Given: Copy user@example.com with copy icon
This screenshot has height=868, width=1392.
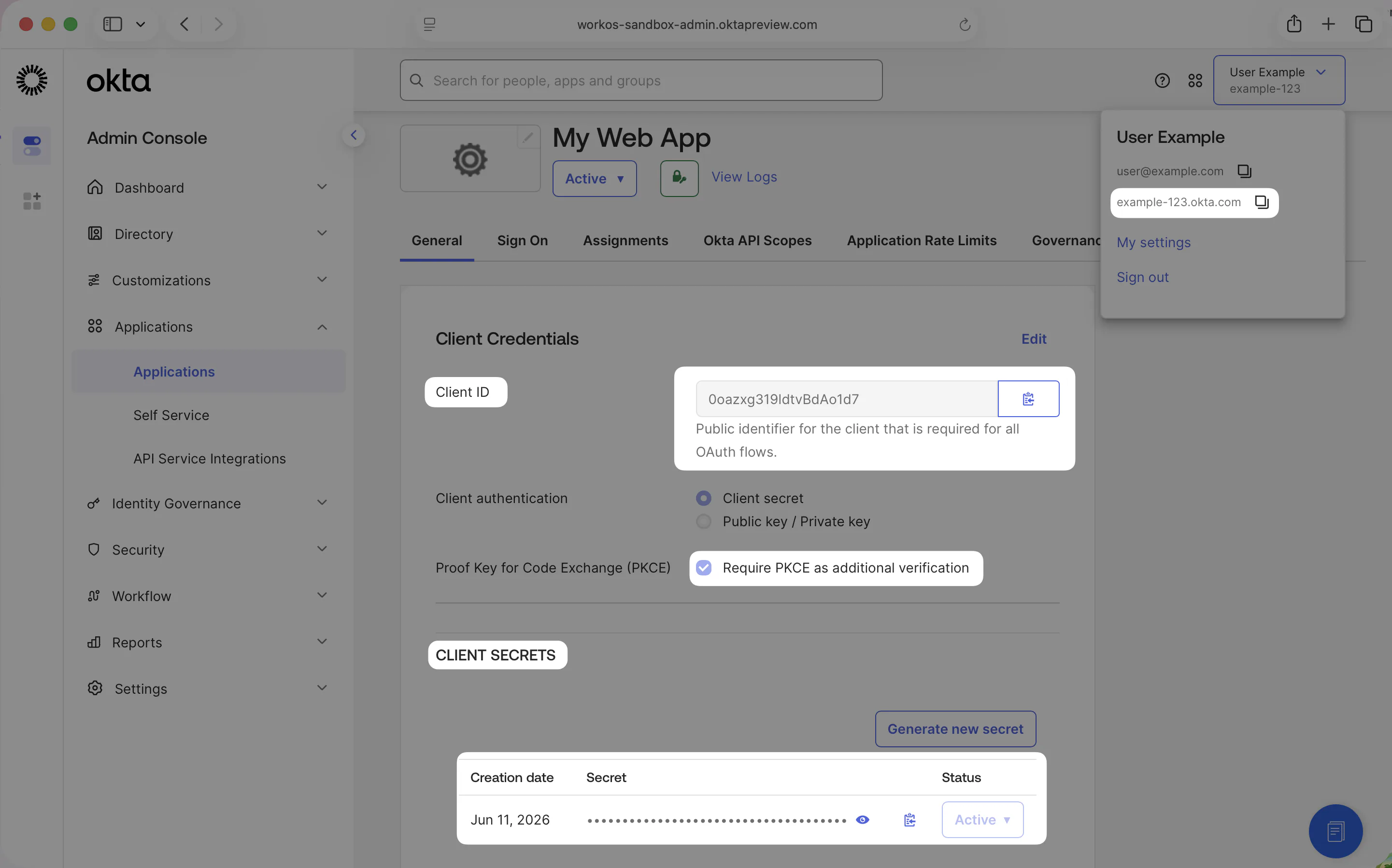Looking at the screenshot, I should (1244, 171).
